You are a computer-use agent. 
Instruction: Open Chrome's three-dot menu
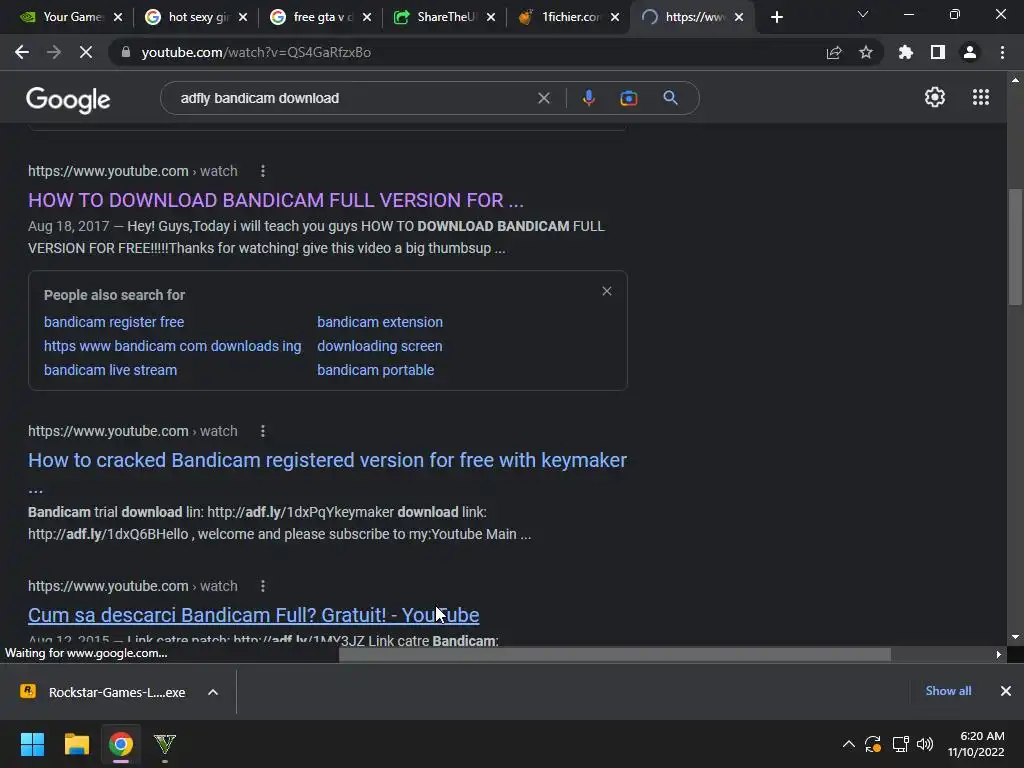pyautogui.click(x=1002, y=52)
